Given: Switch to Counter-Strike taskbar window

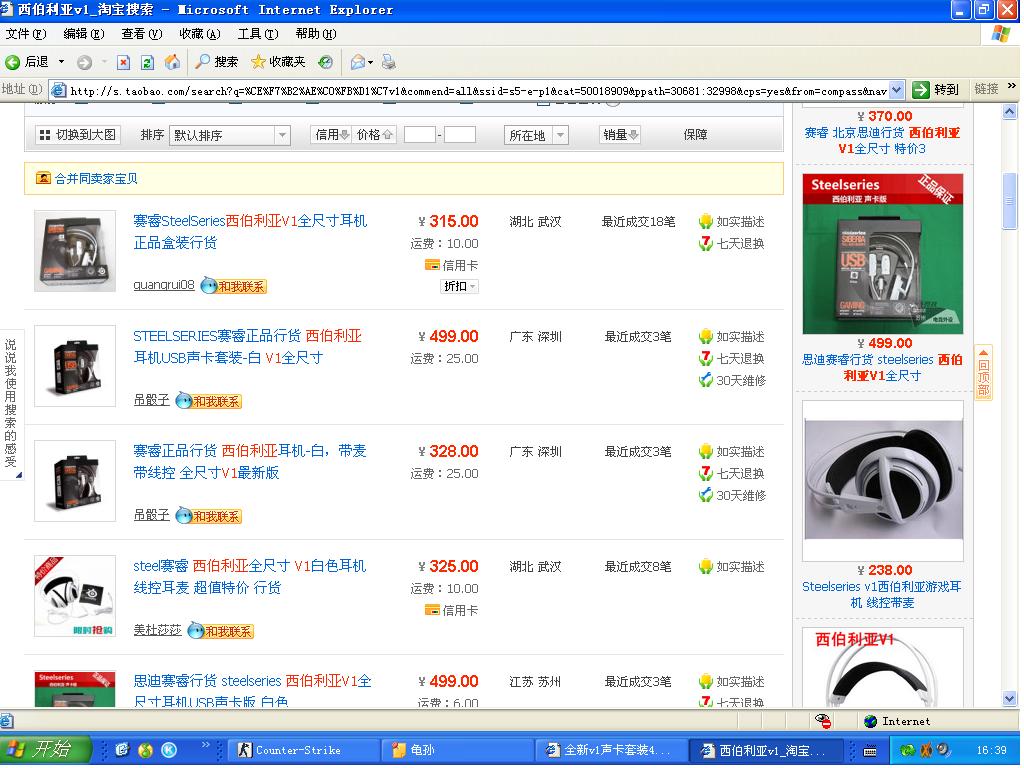Looking at the screenshot, I should click(303, 750).
